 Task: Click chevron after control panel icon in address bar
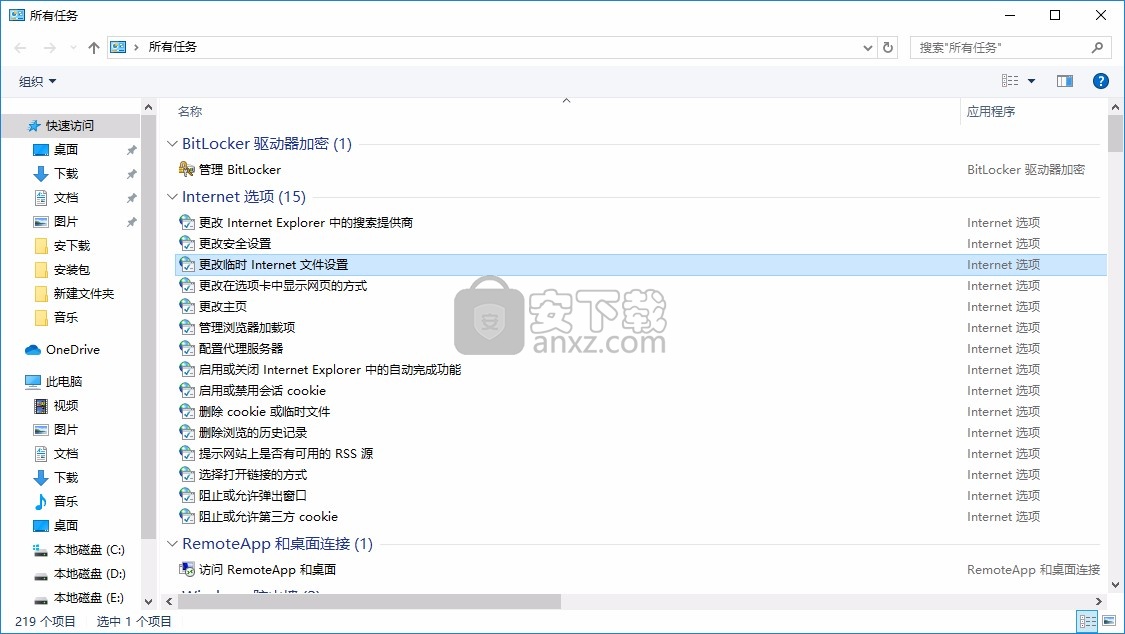pos(136,47)
